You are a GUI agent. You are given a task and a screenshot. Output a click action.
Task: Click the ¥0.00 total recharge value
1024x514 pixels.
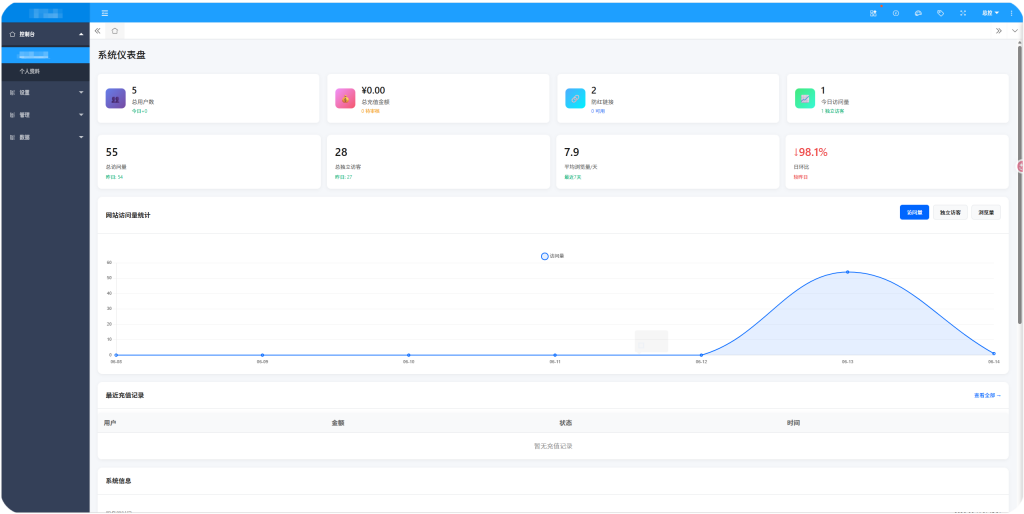point(373,91)
